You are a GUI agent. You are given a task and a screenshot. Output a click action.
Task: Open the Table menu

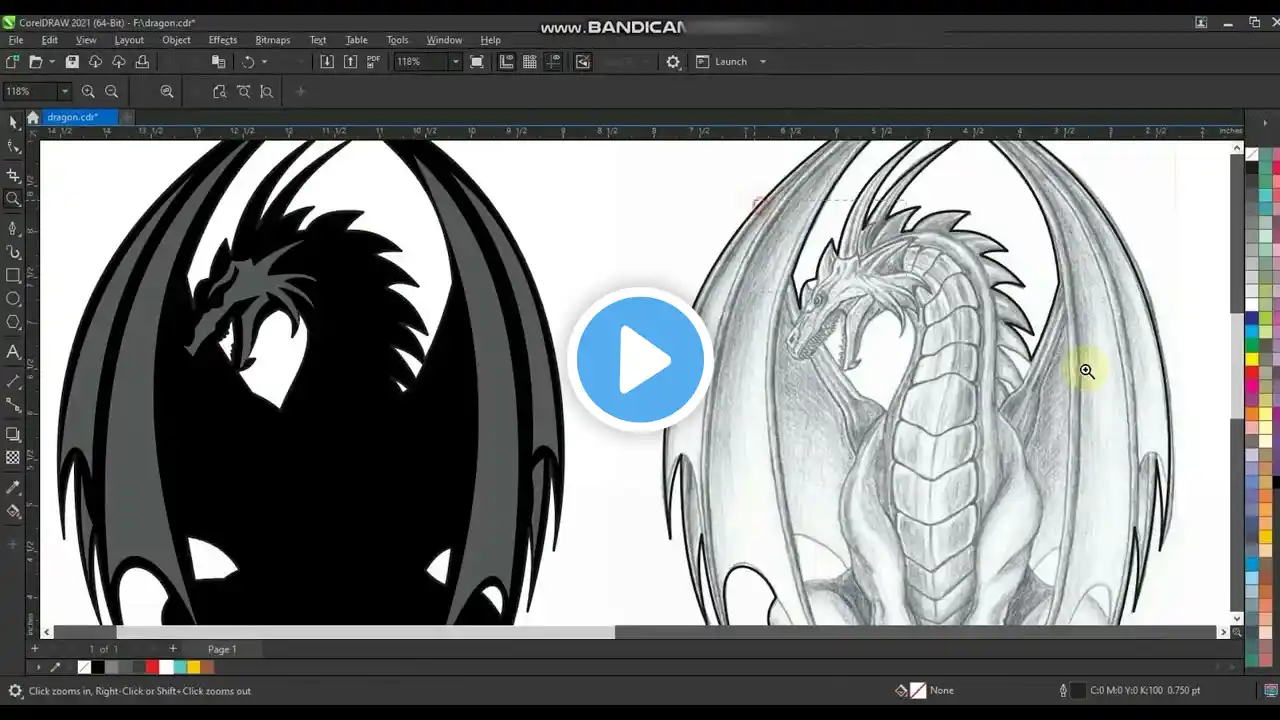pyautogui.click(x=356, y=40)
